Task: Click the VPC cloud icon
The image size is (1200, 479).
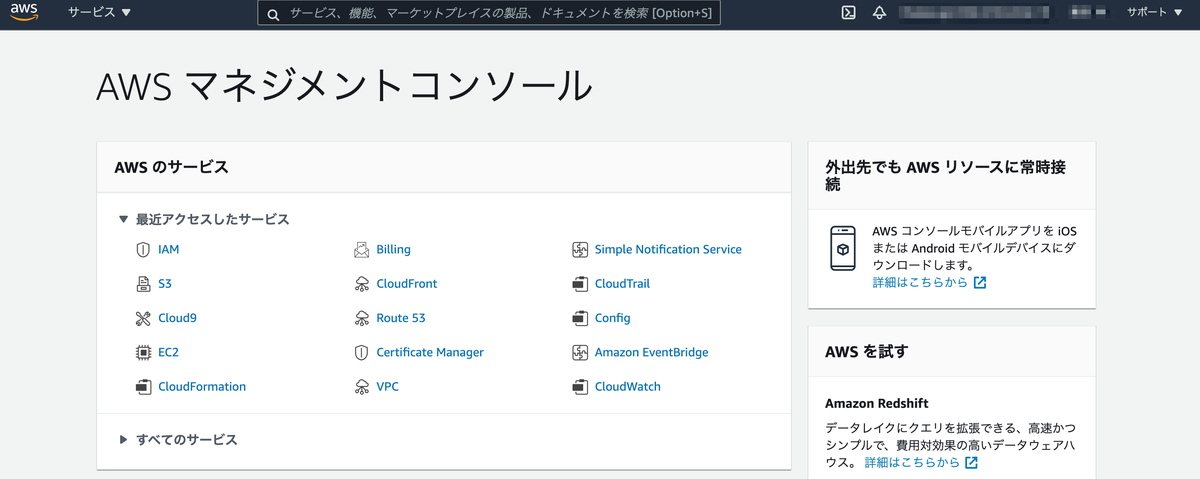Action: coord(361,386)
